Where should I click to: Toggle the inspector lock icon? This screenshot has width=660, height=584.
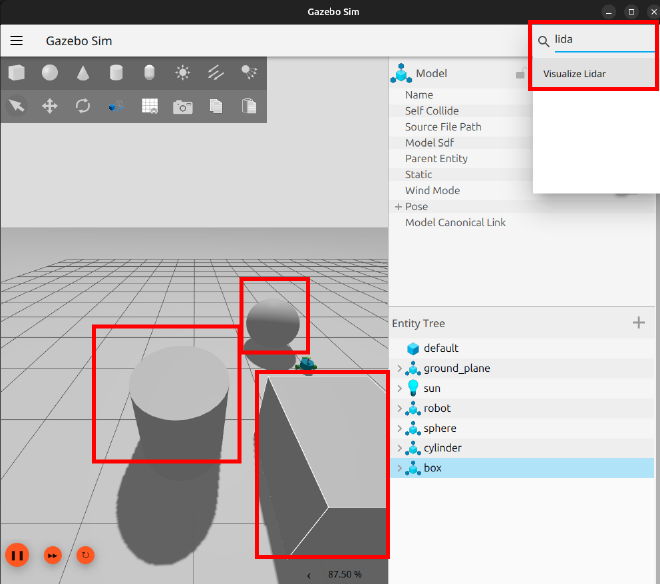point(521,74)
